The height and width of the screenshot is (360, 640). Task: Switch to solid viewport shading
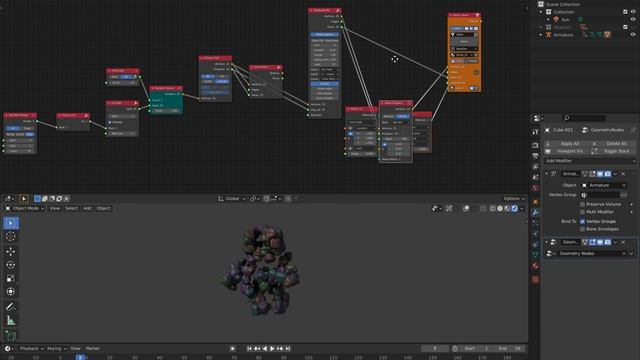[500, 209]
